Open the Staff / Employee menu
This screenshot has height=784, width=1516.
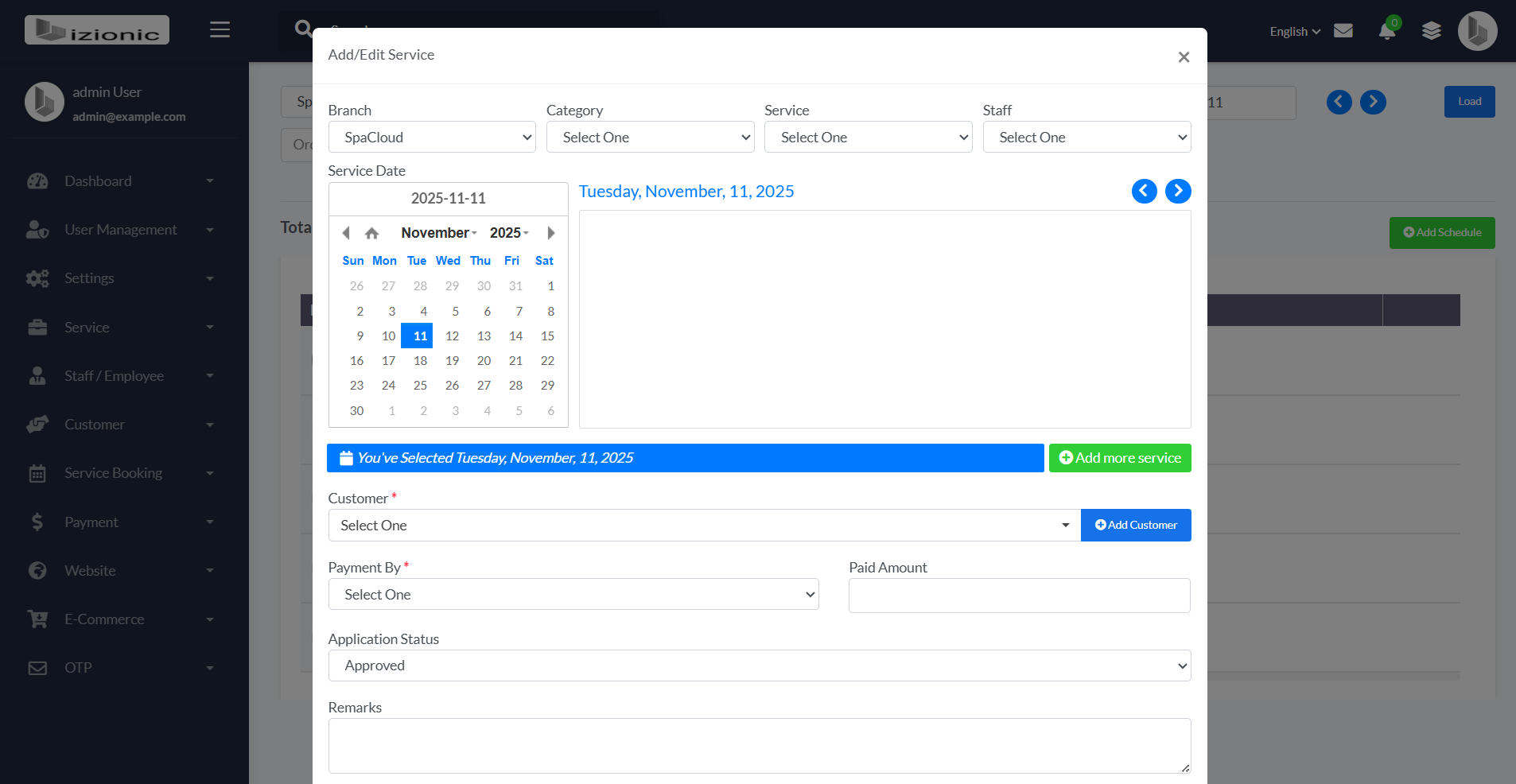pos(114,375)
